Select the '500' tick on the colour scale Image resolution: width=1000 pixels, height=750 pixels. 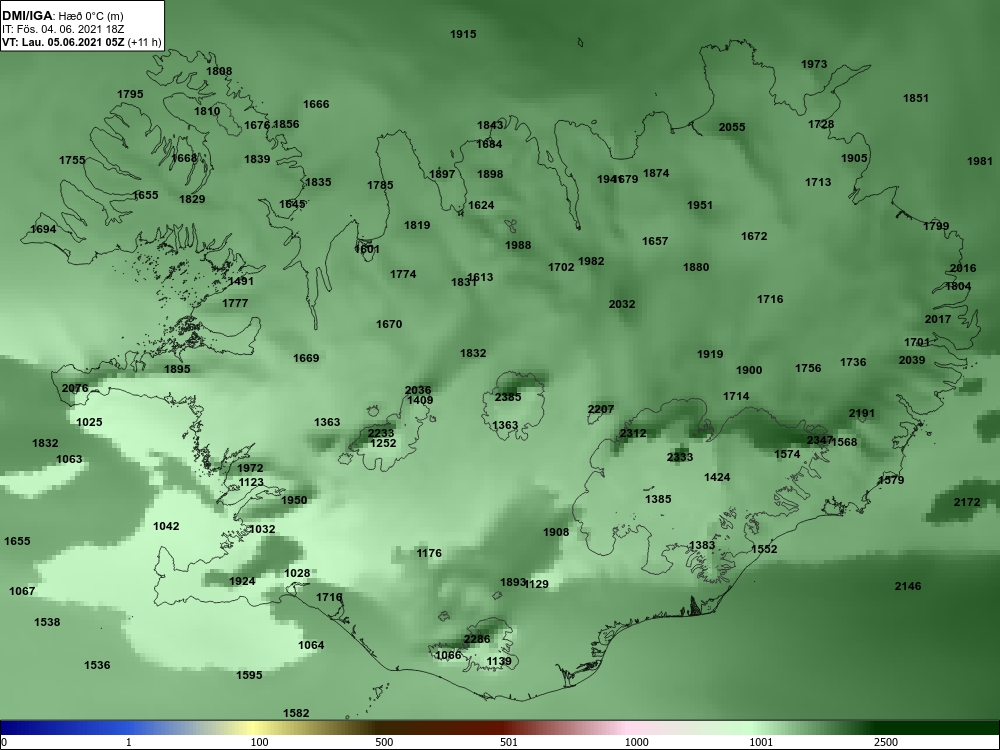385,742
